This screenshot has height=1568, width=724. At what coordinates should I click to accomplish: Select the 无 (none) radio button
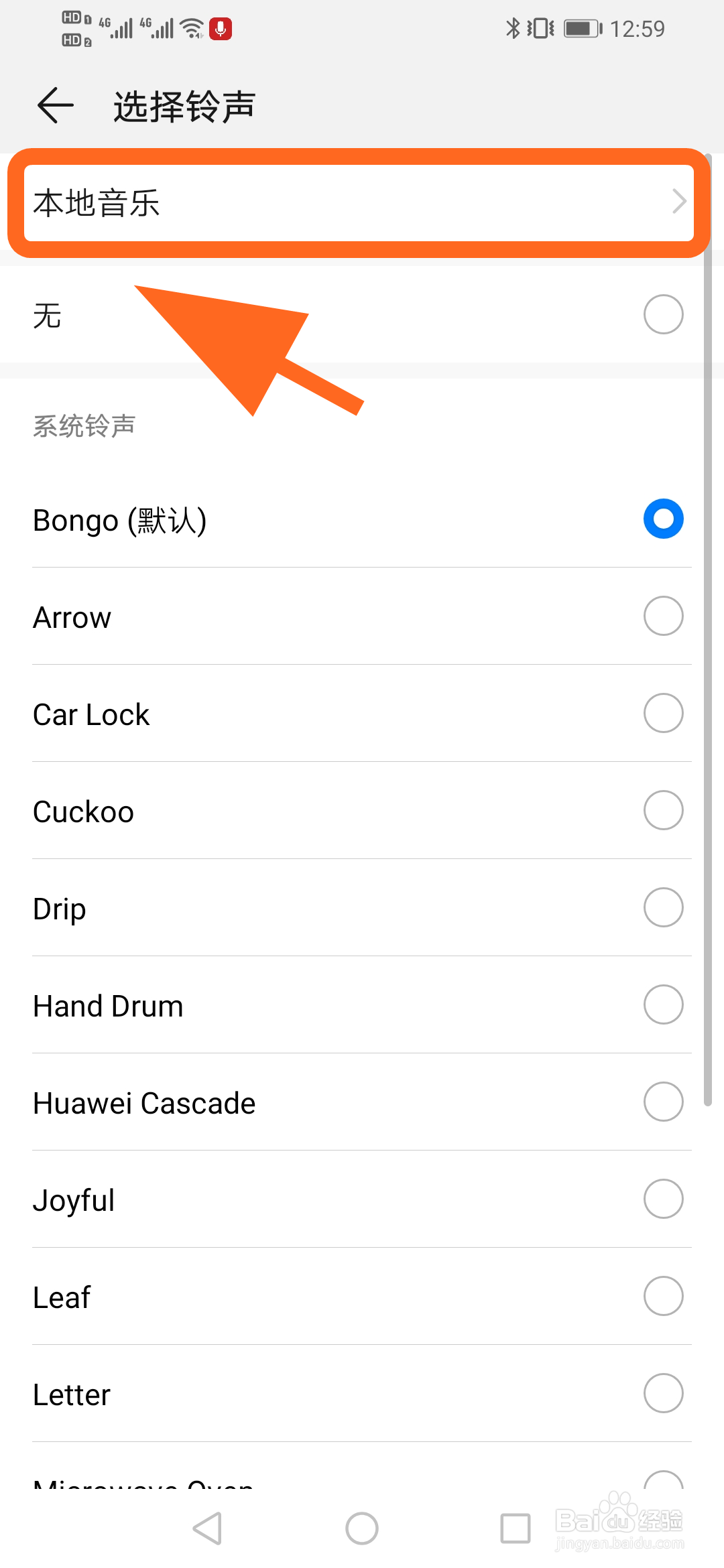pyautogui.click(x=664, y=314)
